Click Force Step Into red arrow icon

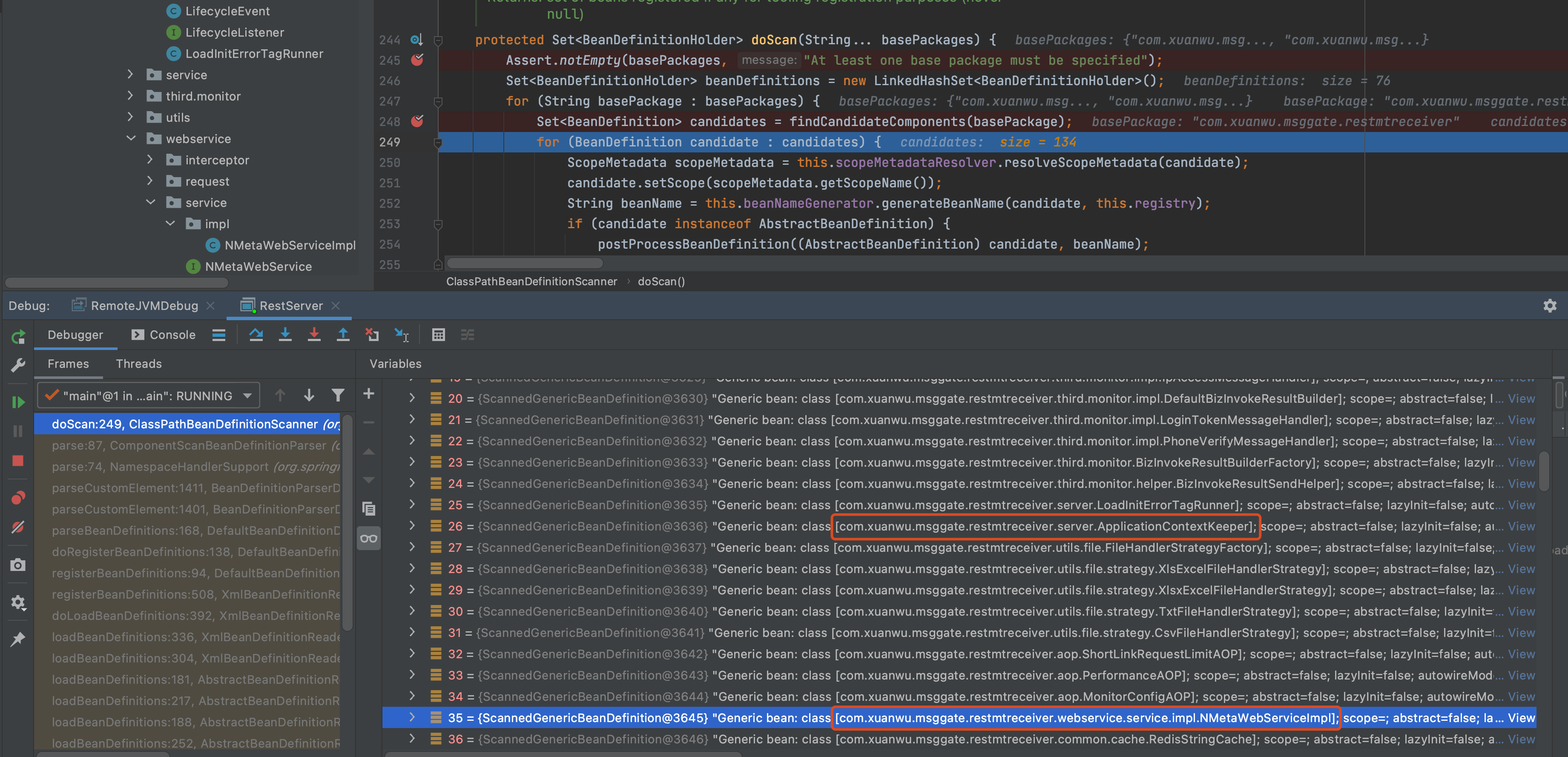[314, 335]
